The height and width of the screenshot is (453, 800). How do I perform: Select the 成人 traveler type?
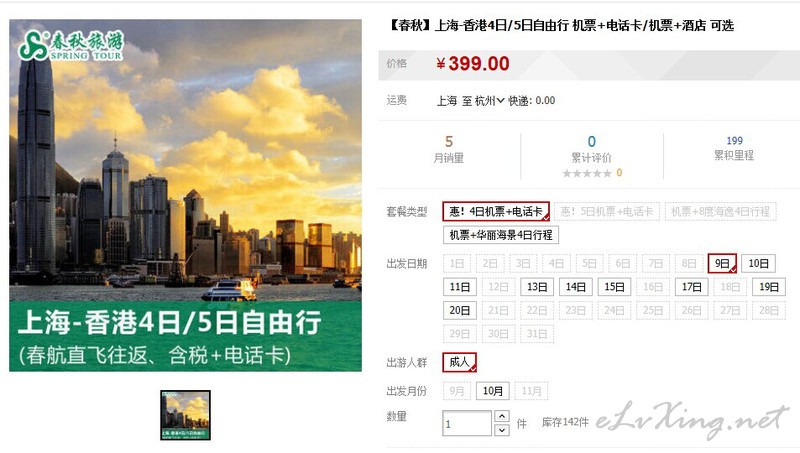click(459, 362)
